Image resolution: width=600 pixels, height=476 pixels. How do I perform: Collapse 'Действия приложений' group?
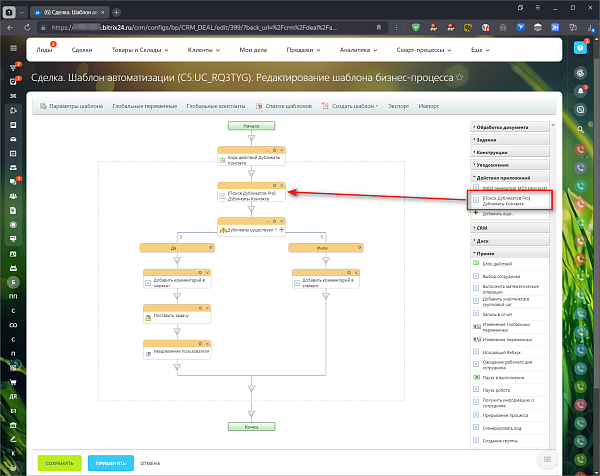click(x=510, y=178)
